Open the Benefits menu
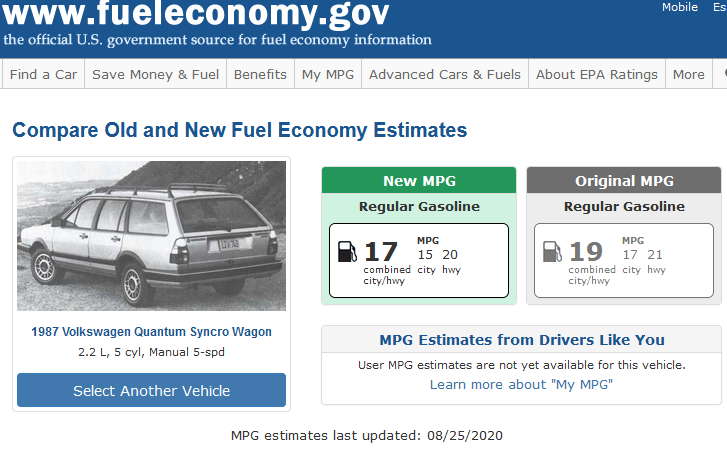This screenshot has height=466, width=727. point(260,74)
